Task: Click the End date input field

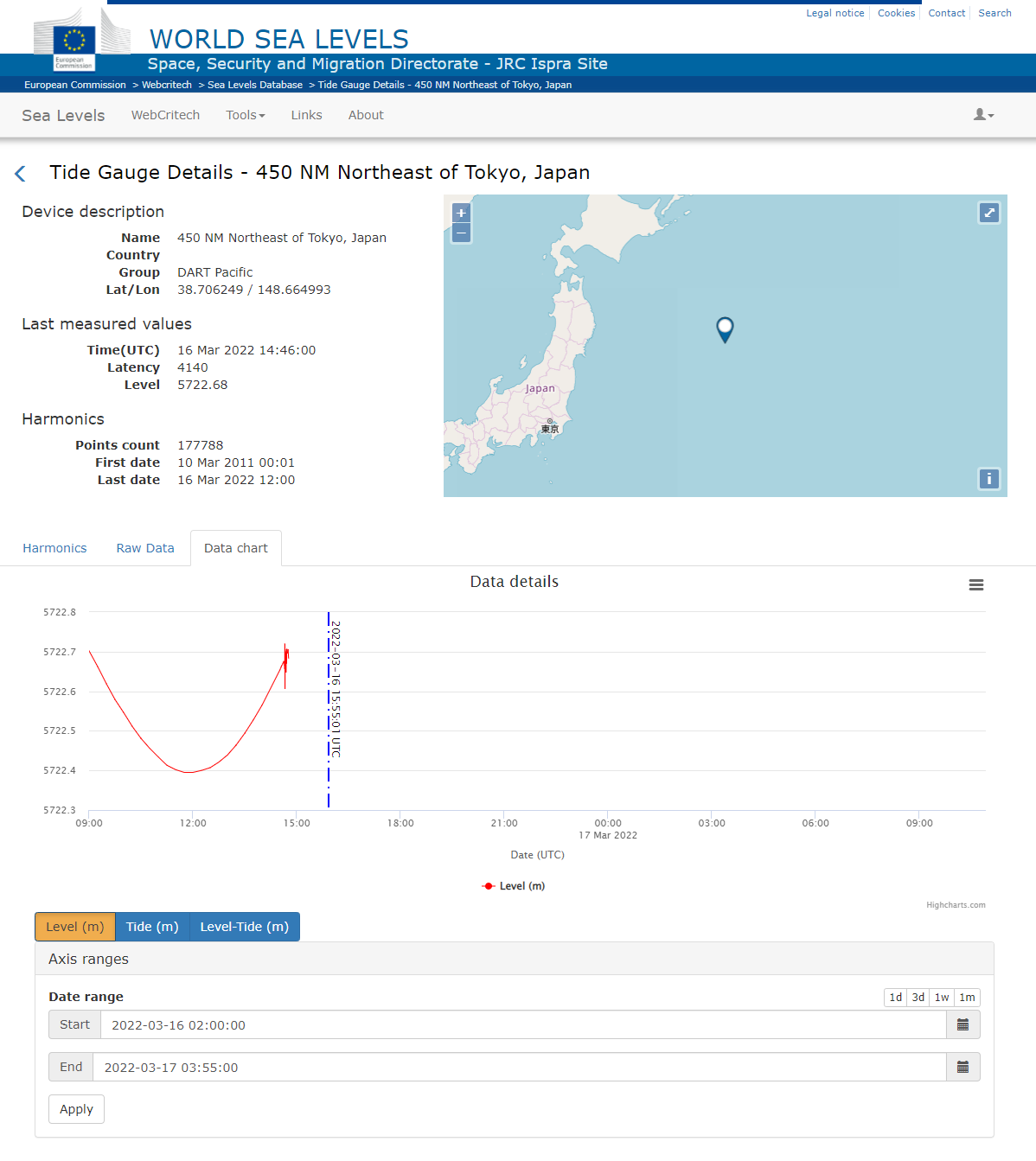Action: pos(519,1068)
